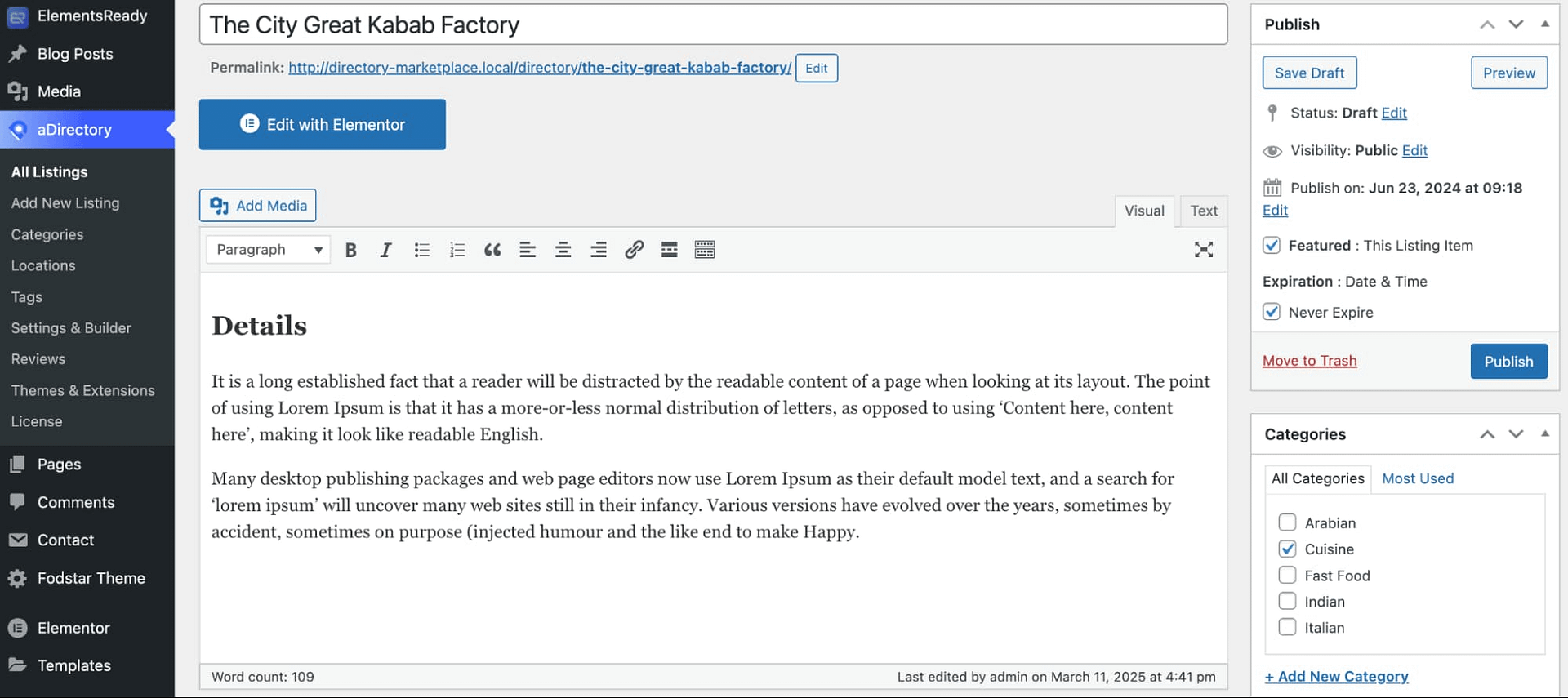Screen dimensions: 1568x698
Task: Open the Most Used categories tab
Action: pos(1417,478)
